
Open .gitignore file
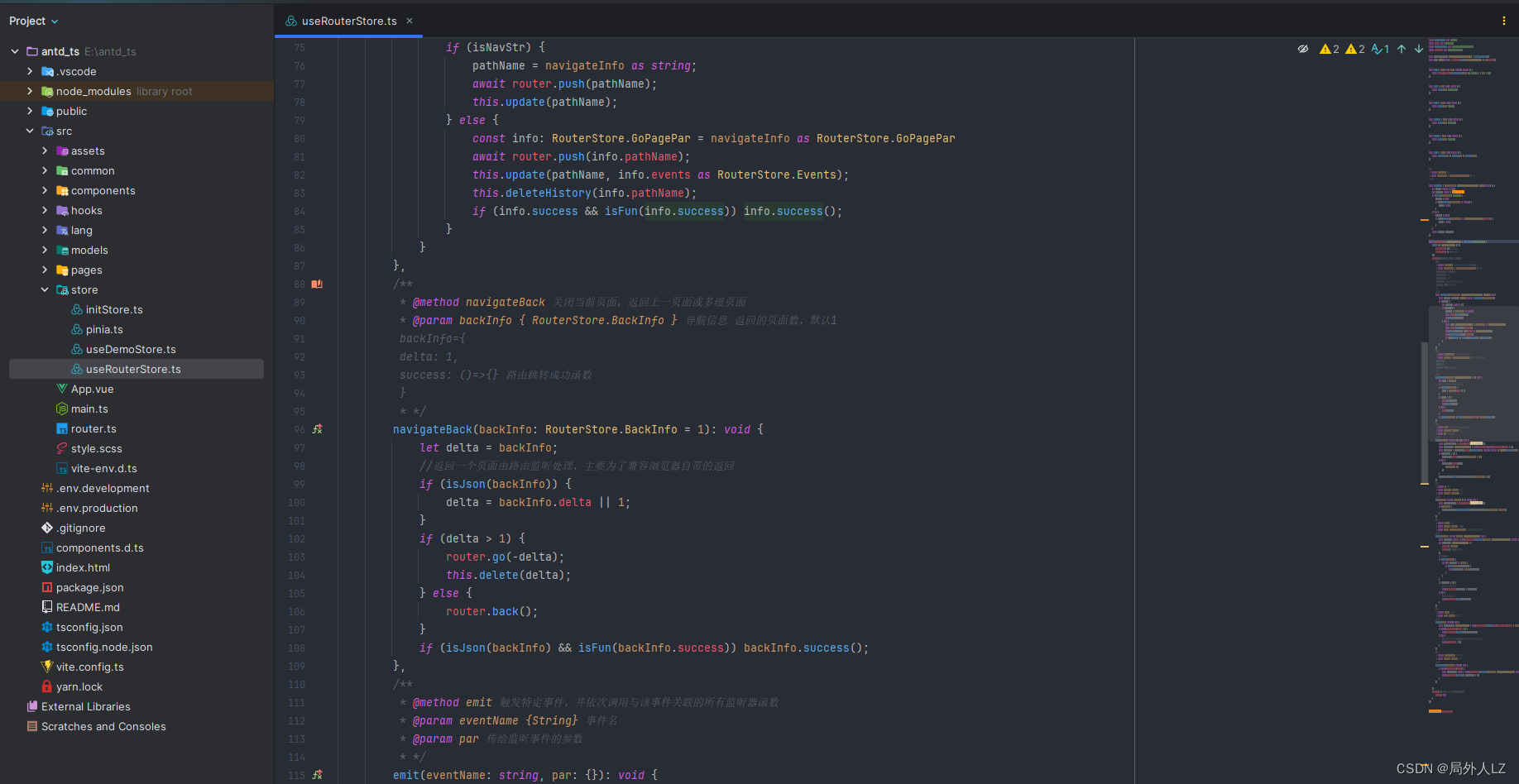(81, 528)
